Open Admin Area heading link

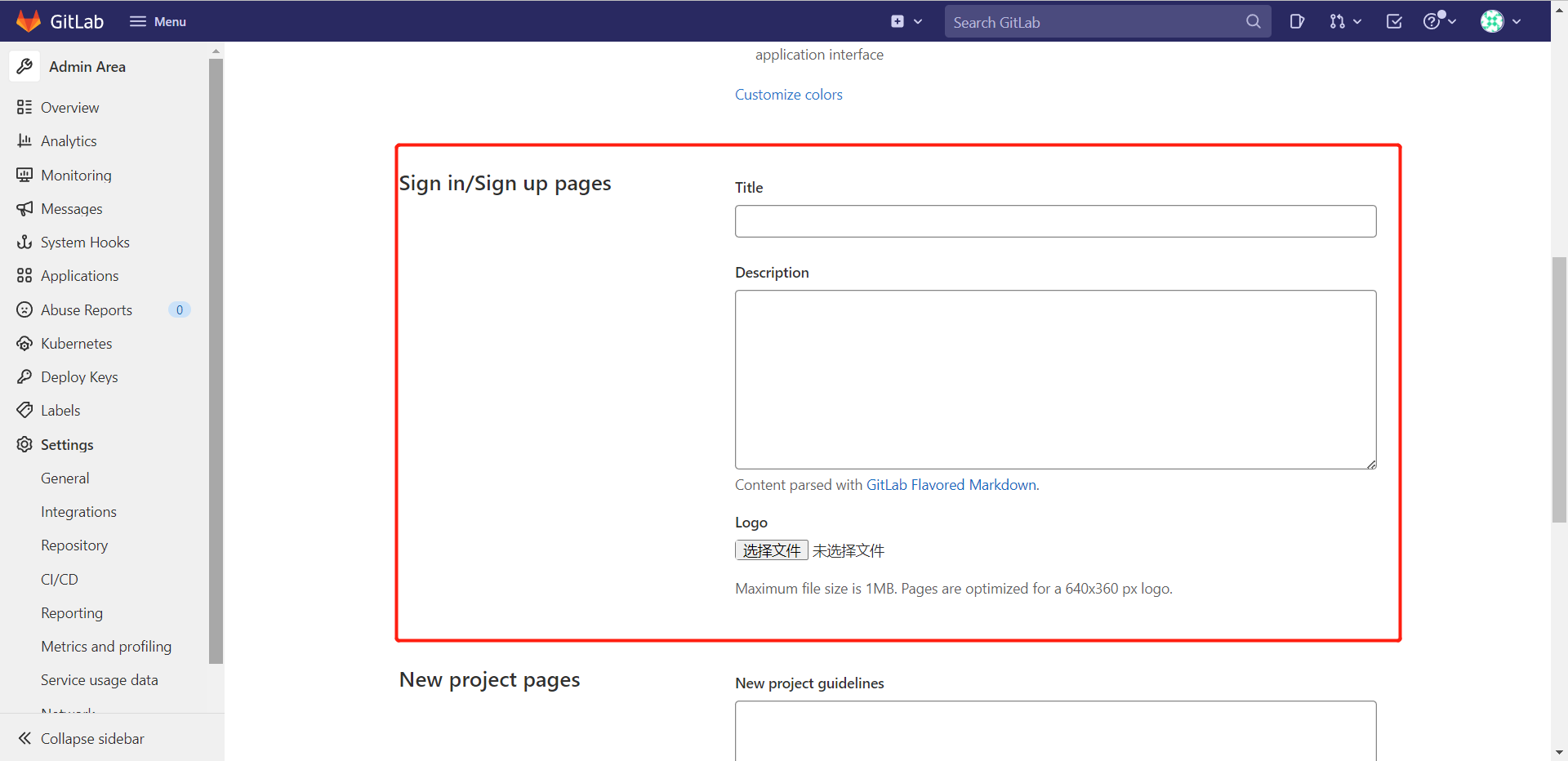(87, 67)
